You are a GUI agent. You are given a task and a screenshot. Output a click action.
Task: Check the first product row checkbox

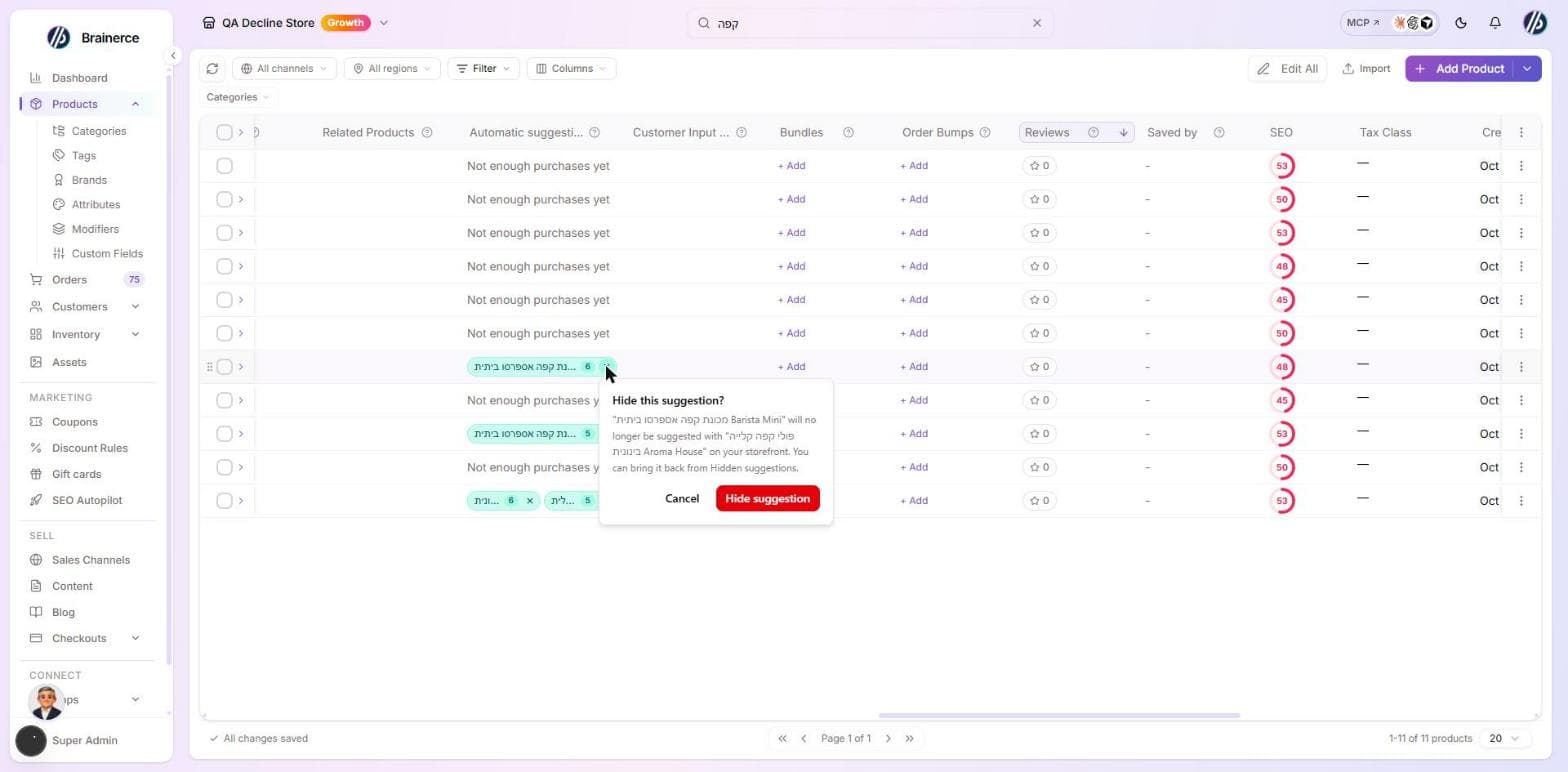click(224, 166)
